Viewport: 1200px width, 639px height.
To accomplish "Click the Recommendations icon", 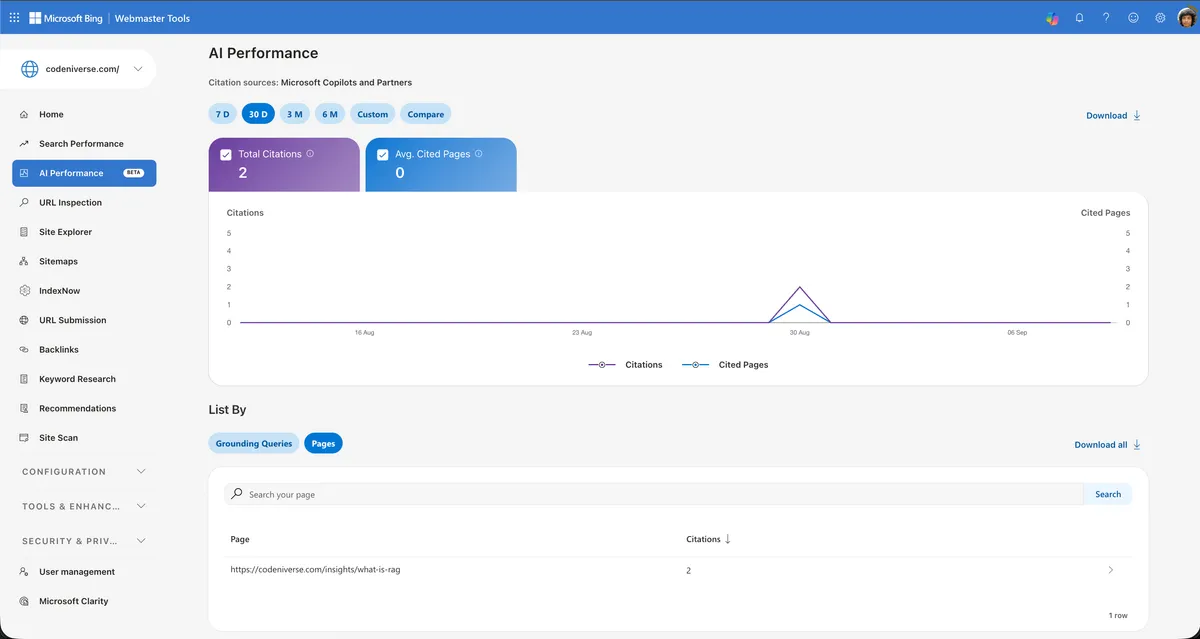I will (x=24, y=408).
